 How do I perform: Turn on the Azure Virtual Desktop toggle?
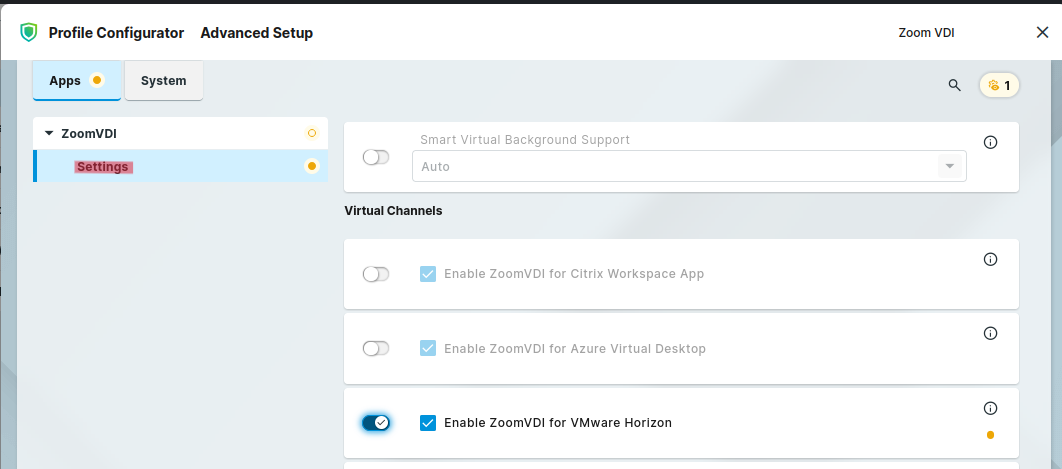[376, 348]
